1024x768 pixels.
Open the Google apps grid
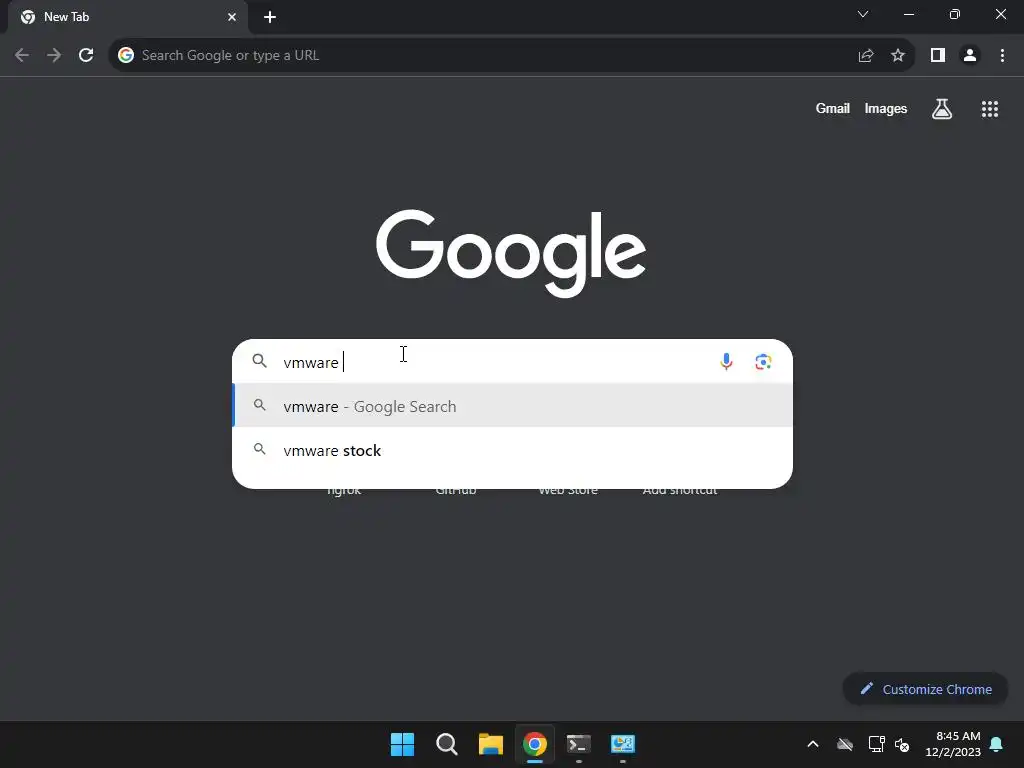[x=990, y=109]
